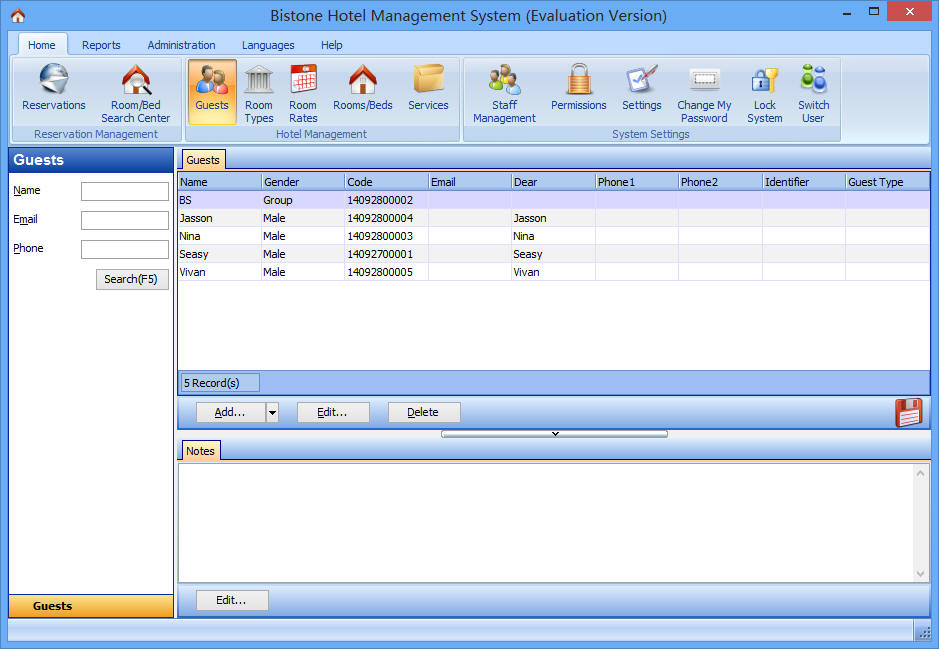Screen dimensions: 939x649
Task: Open Rooms/Beds management
Action: coord(363,88)
